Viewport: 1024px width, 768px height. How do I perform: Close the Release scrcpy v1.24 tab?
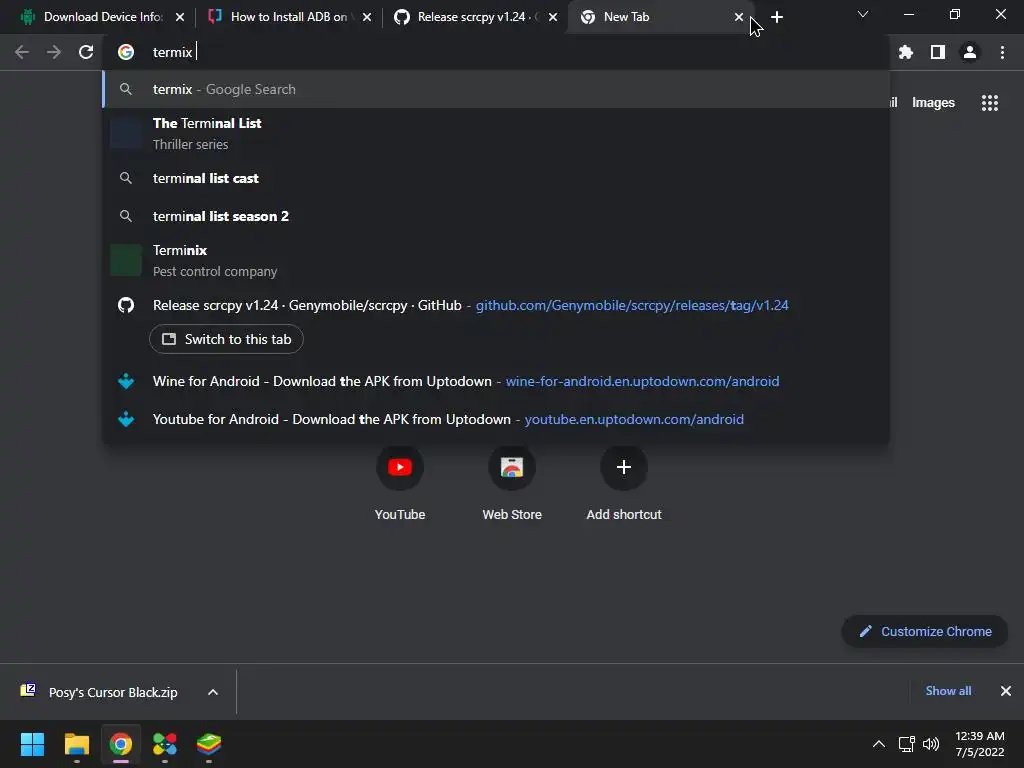click(x=553, y=17)
